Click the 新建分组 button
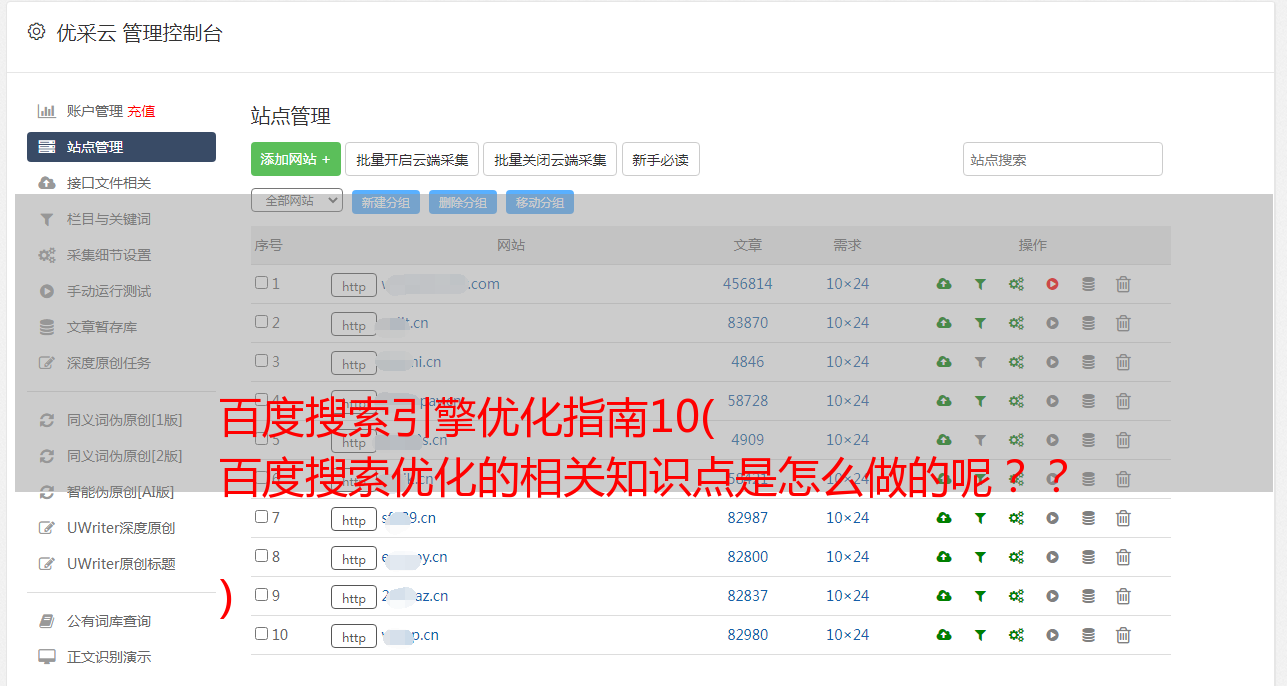The height and width of the screenshot is (686, 1287). 386,202
